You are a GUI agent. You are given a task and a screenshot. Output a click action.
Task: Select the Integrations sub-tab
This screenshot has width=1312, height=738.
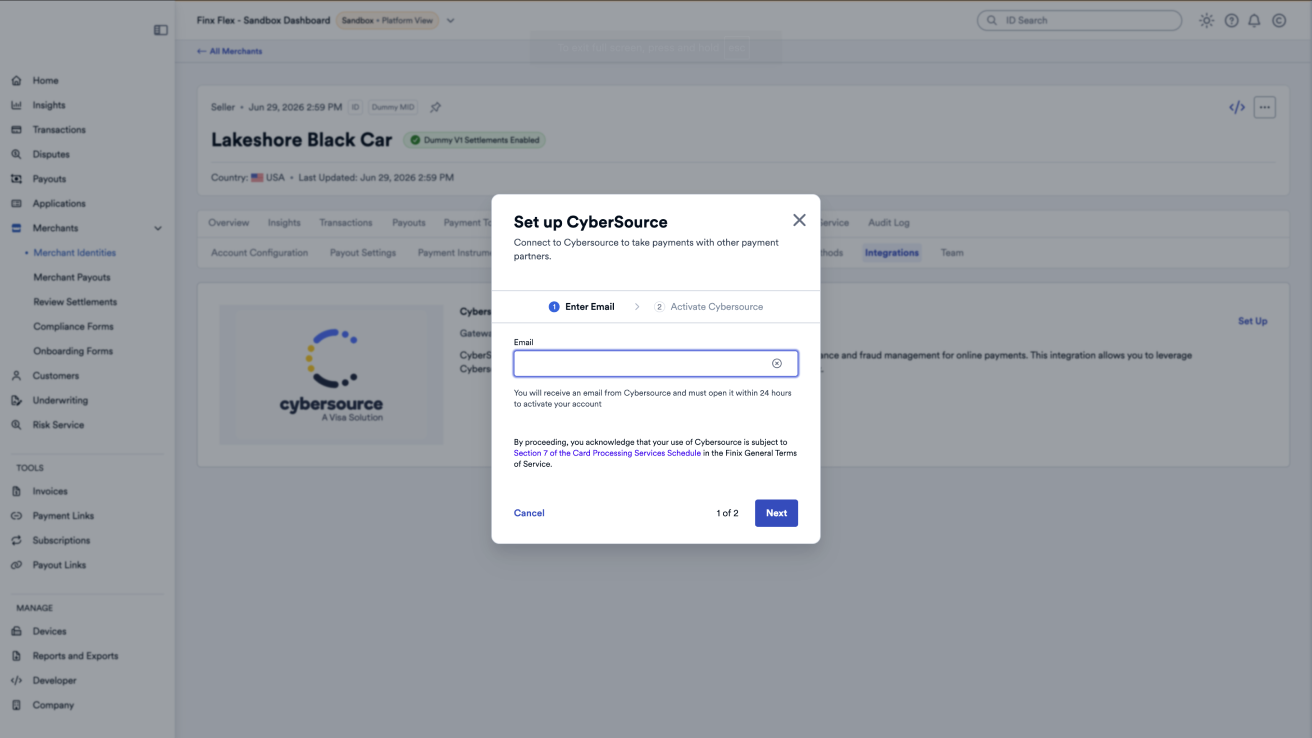pos(892,253)
